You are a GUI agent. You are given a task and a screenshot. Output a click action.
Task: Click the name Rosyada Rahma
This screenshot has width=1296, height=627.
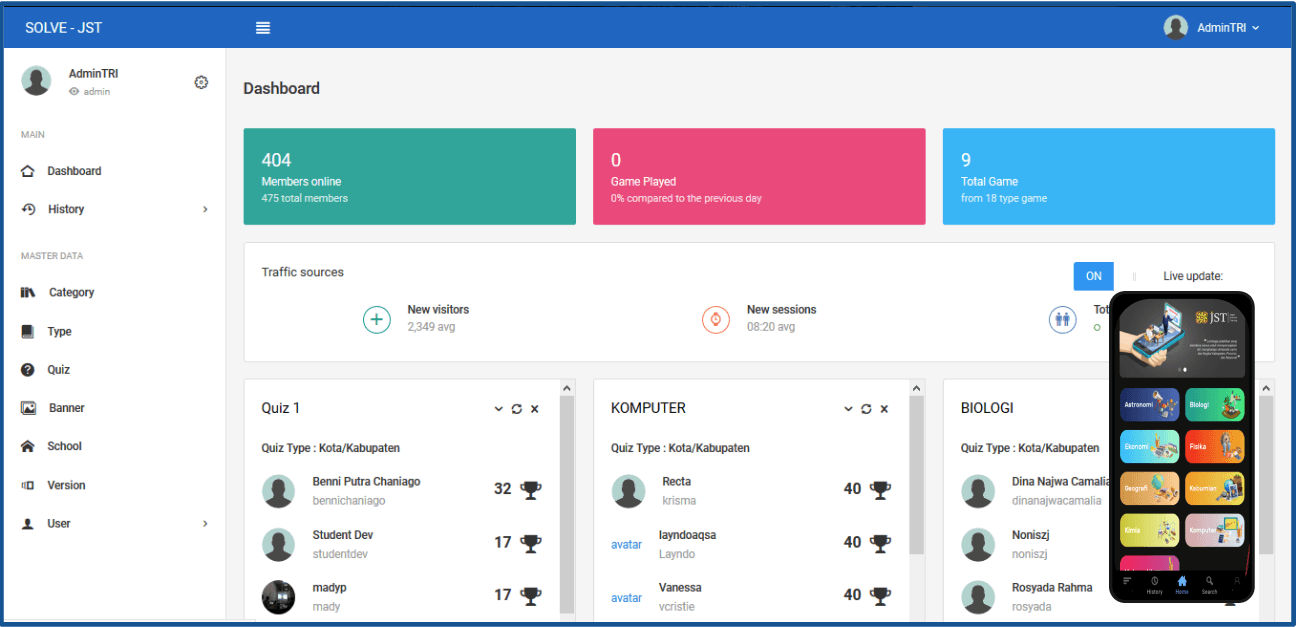pos(1052,588)
